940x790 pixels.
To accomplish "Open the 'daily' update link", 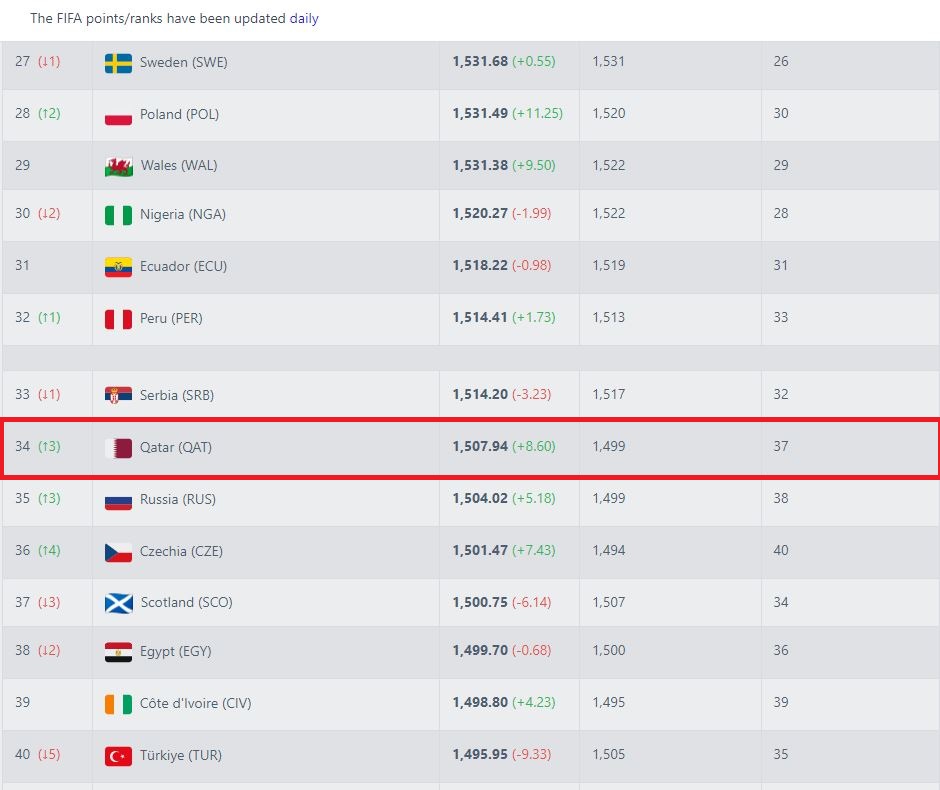I will [304, 18].
